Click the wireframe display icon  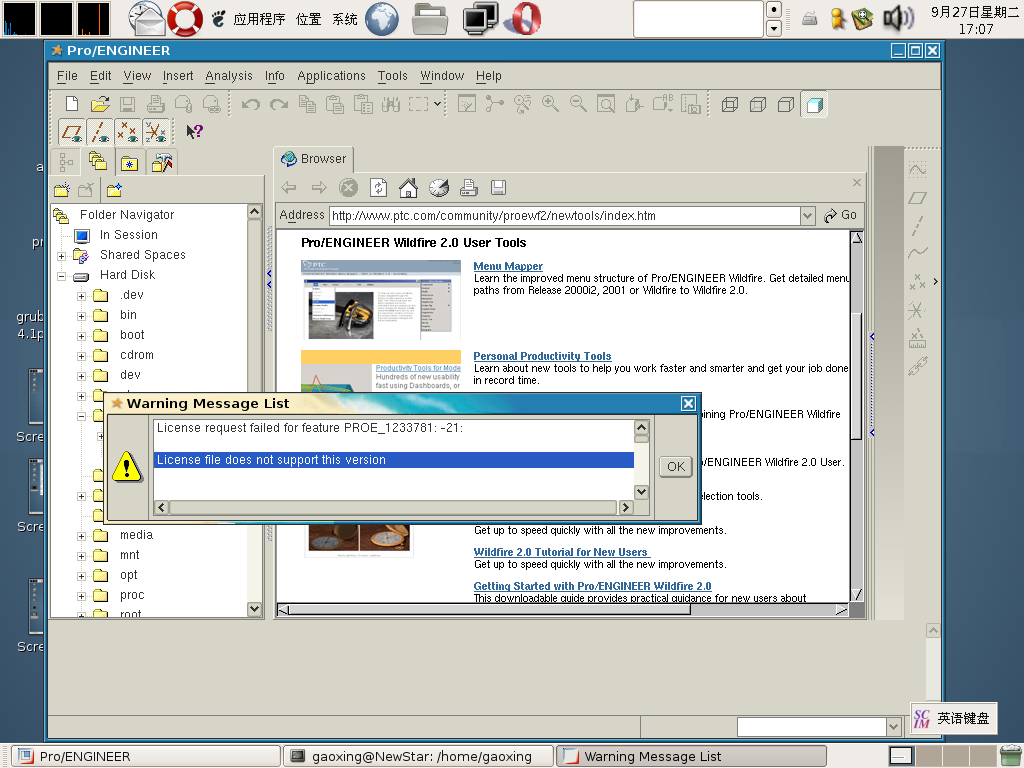tap(729, 104)
